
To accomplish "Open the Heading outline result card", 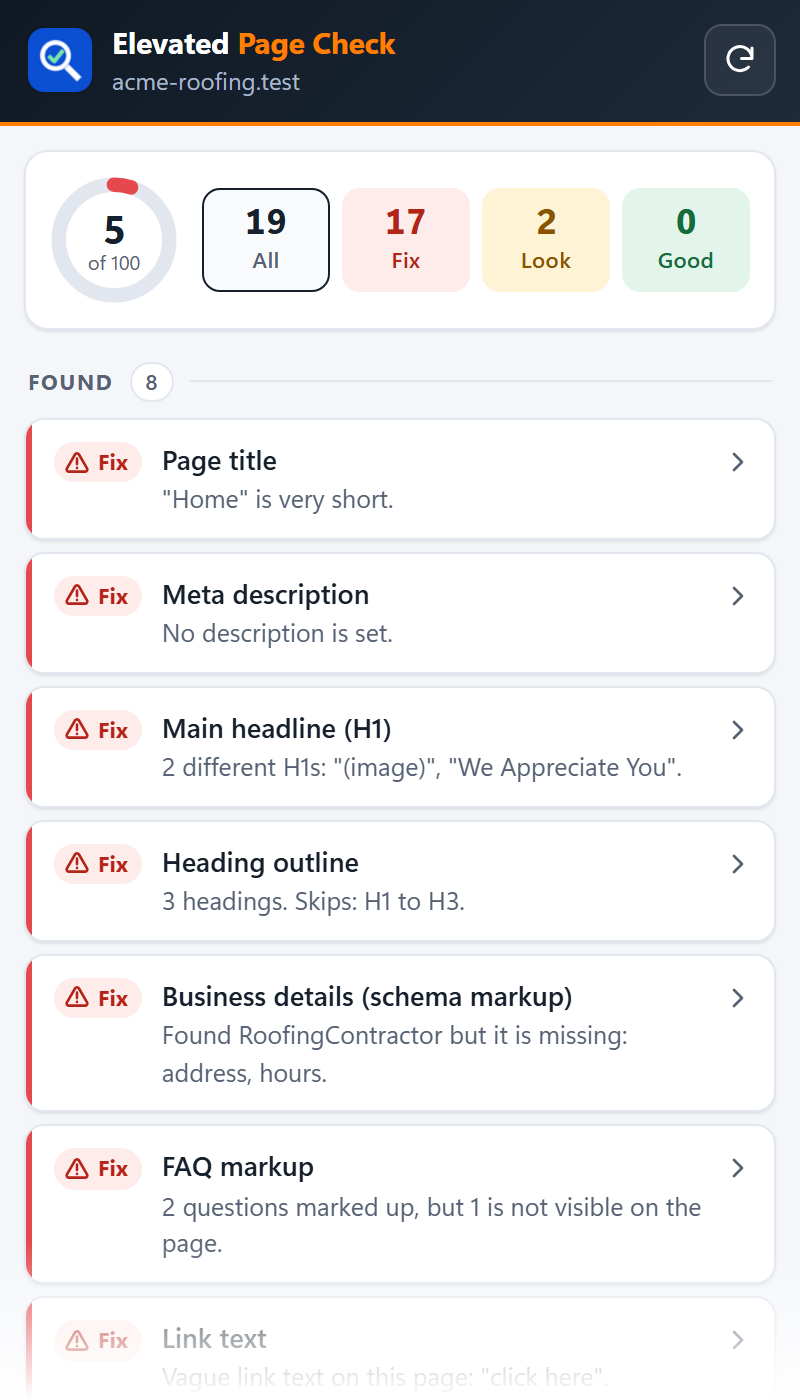I will pos(400,881).
